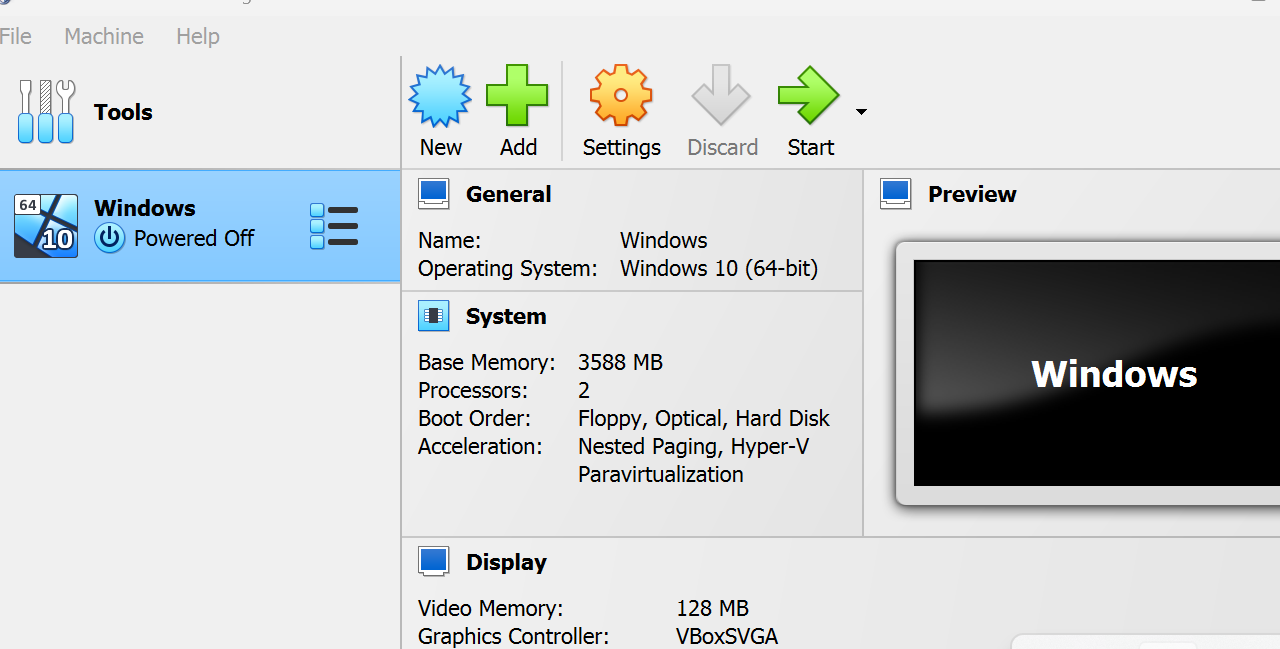1280x649 pixels.
Task: Open the Machine menu
Action: point(104,36)
